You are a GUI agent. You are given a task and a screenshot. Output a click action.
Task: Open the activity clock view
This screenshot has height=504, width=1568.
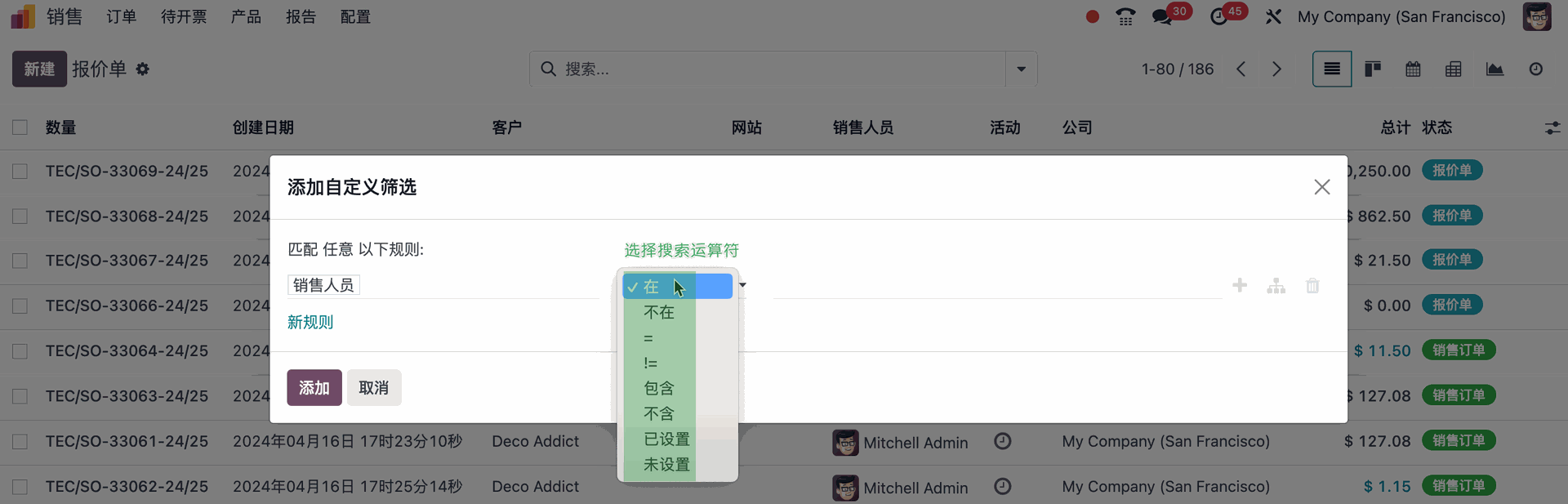coord(1535,69)
